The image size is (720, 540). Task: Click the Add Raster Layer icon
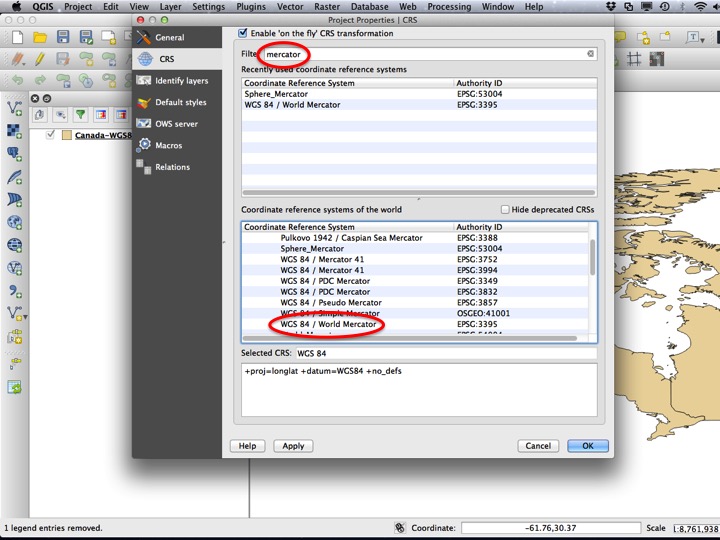(14, 131)
